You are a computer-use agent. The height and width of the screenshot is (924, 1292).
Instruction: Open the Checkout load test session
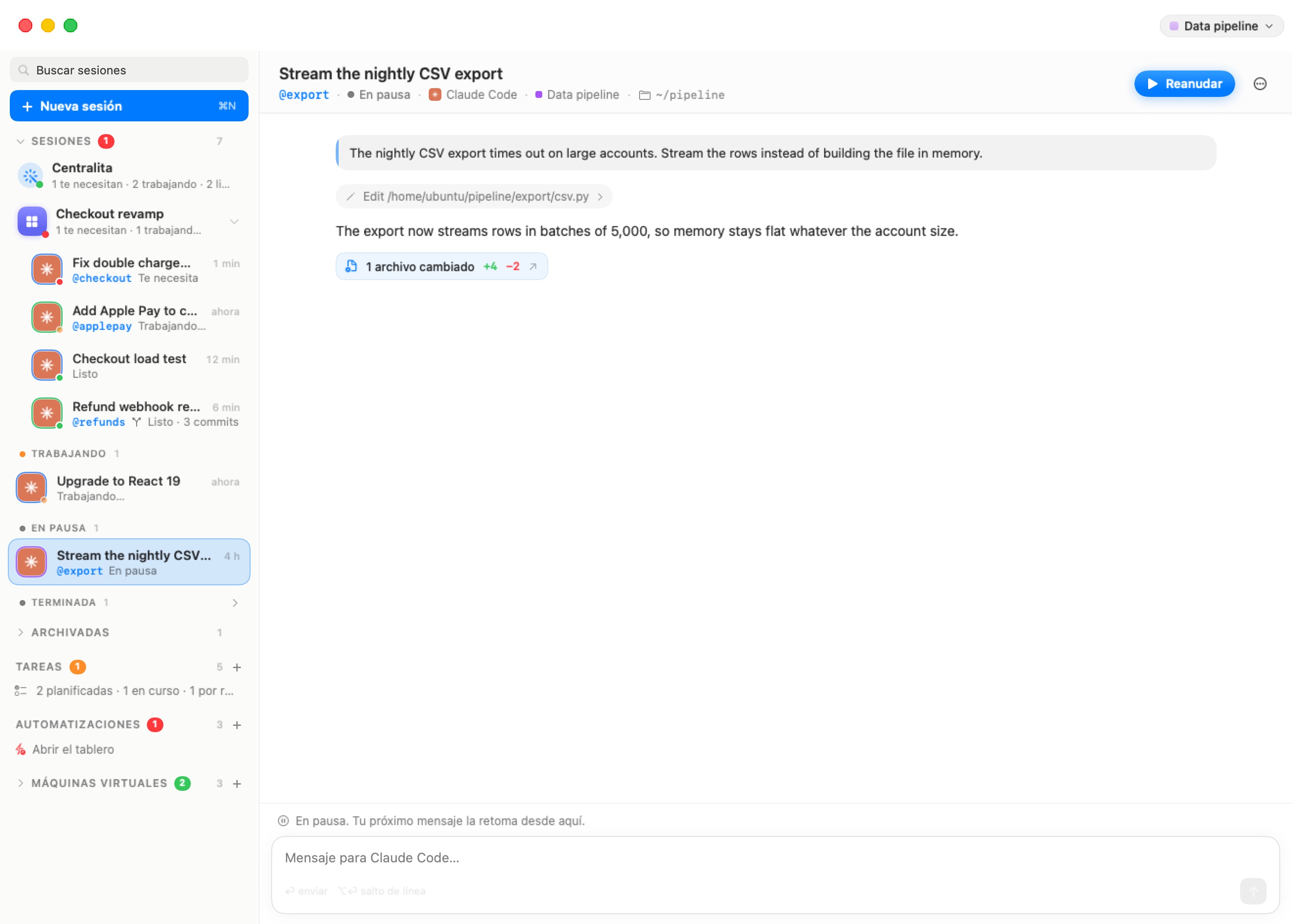click(137, 366)
